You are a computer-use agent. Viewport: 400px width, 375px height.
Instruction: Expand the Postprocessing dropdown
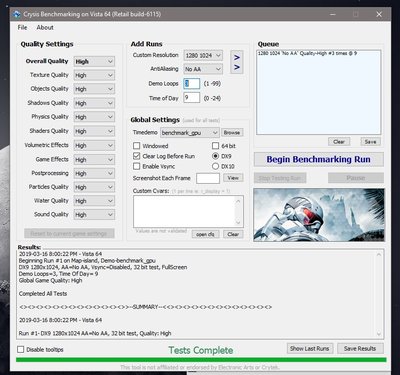pyautogui.click(x=94, y=174)
